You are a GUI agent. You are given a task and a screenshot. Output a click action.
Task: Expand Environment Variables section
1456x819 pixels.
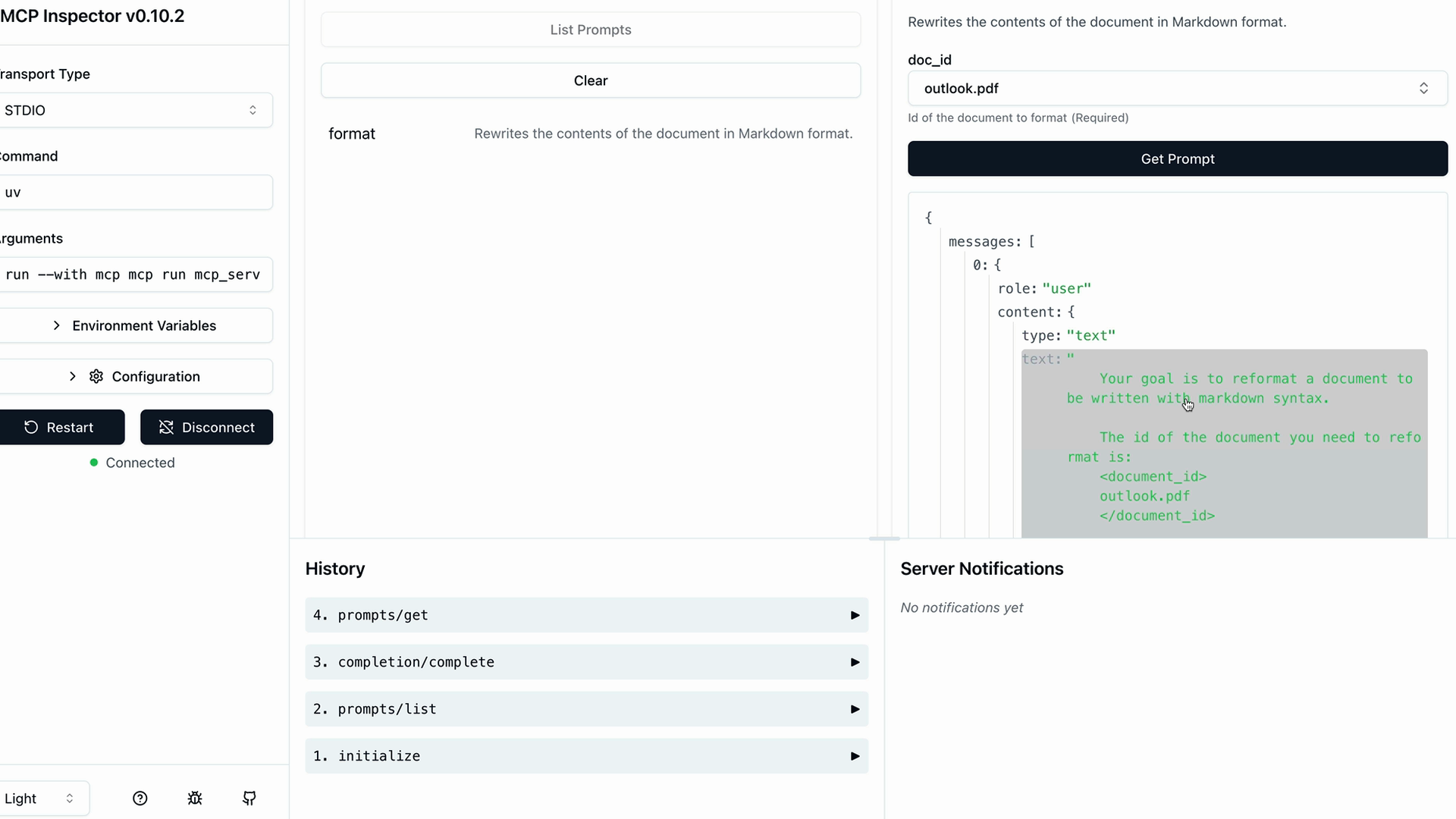135,325
